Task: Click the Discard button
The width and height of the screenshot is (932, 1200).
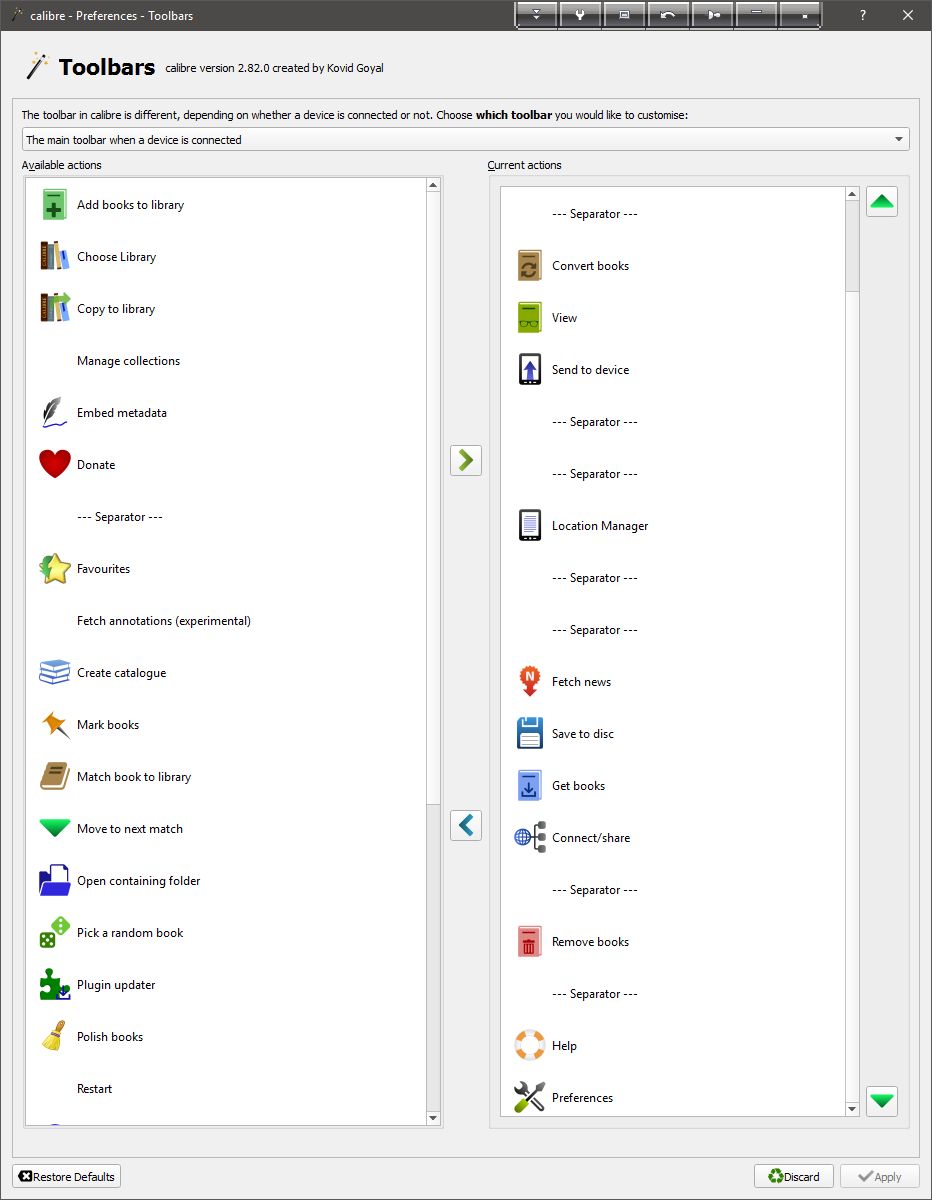Action: coord(794,1177)
